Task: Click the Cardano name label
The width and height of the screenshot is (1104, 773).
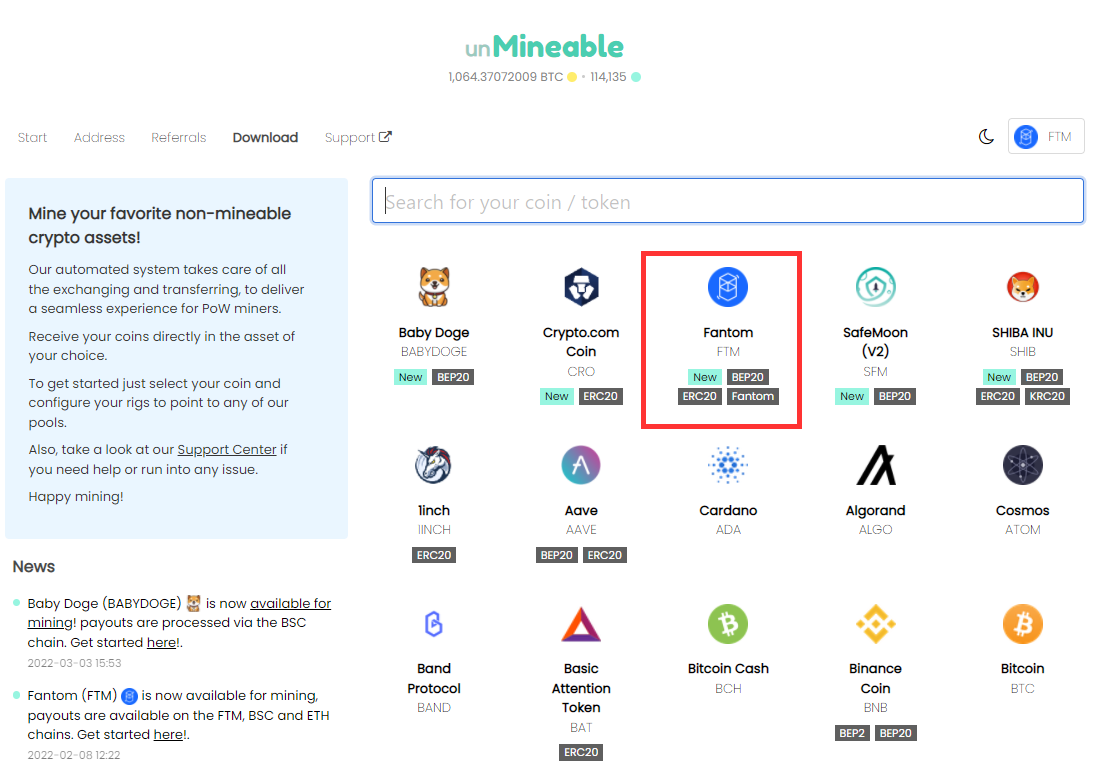Action: tap(728, 510)
